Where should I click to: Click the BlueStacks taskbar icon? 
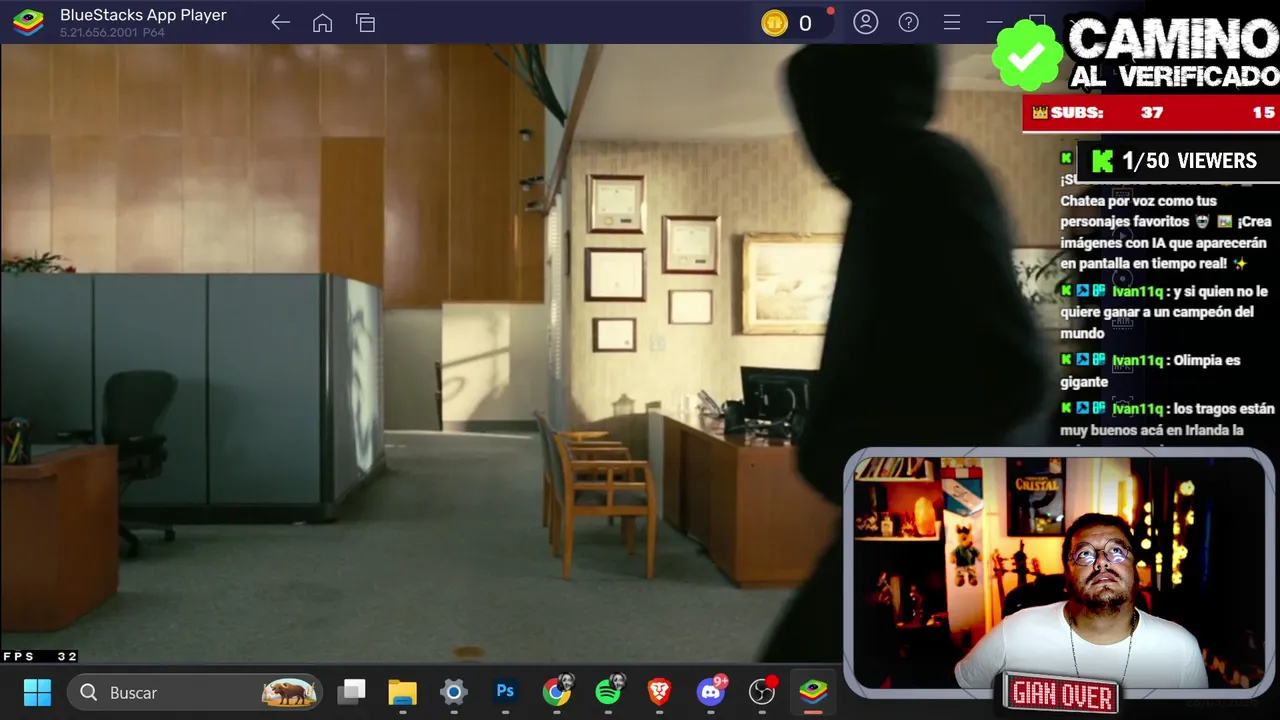click(813, 692)
